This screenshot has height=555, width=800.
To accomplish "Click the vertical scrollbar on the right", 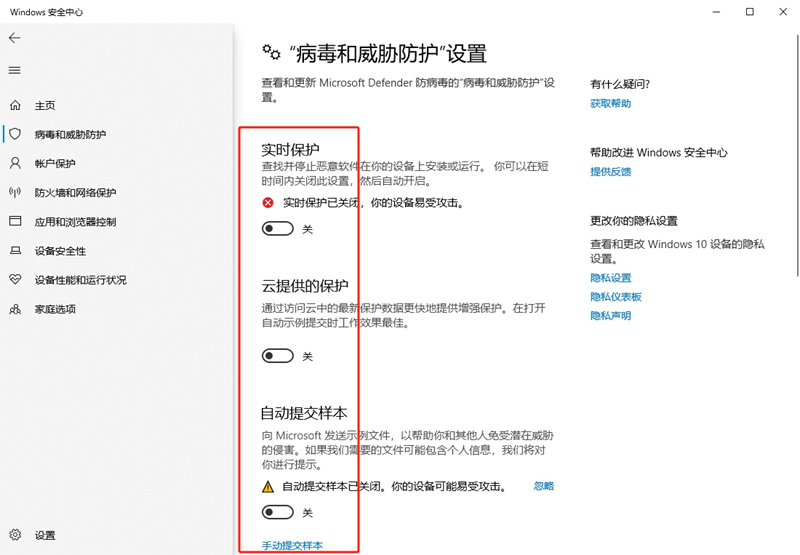I will coord(797,156).
